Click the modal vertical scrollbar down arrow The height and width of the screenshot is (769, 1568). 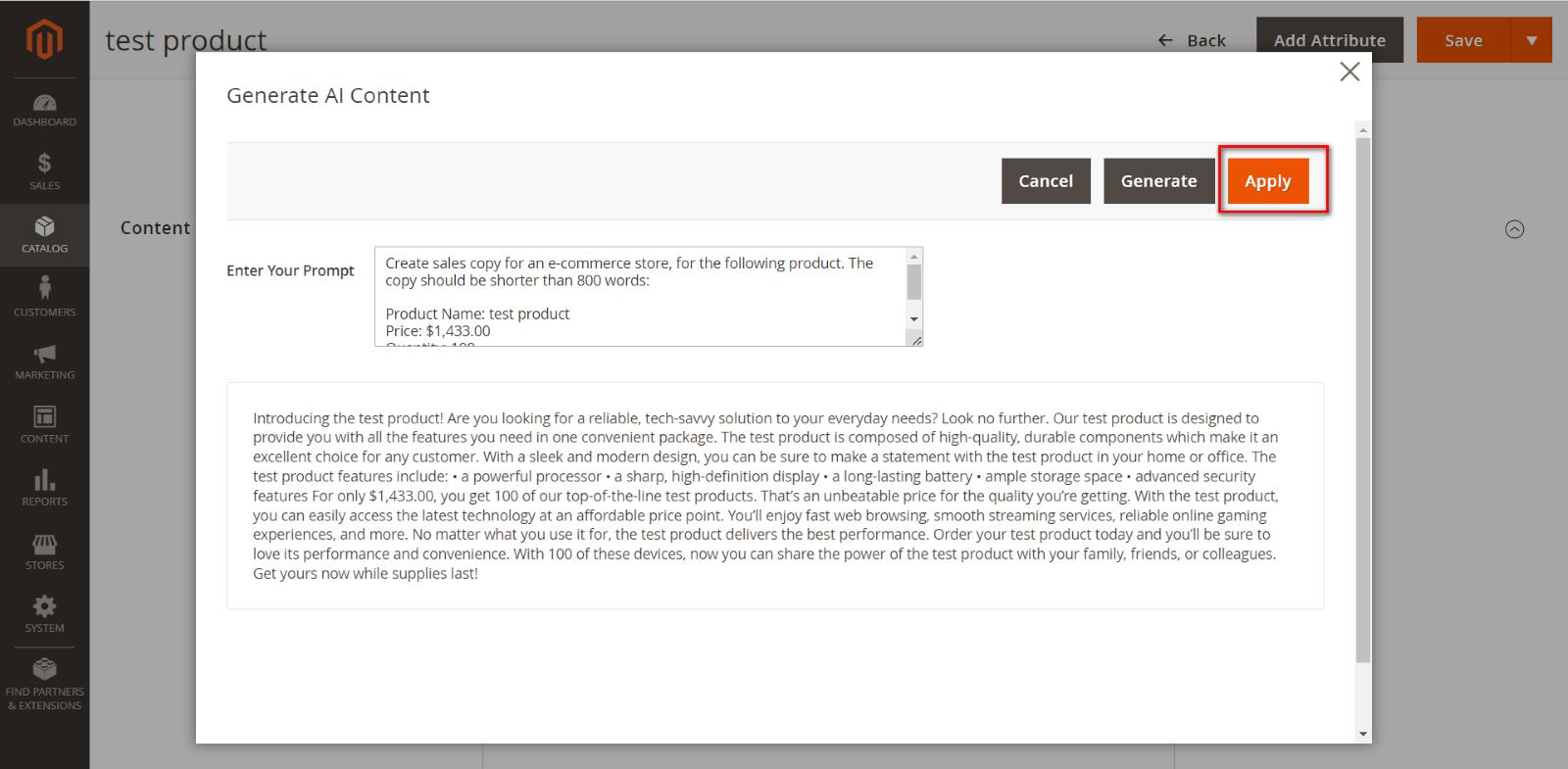pyautogui.click(x=1363, y=734)
